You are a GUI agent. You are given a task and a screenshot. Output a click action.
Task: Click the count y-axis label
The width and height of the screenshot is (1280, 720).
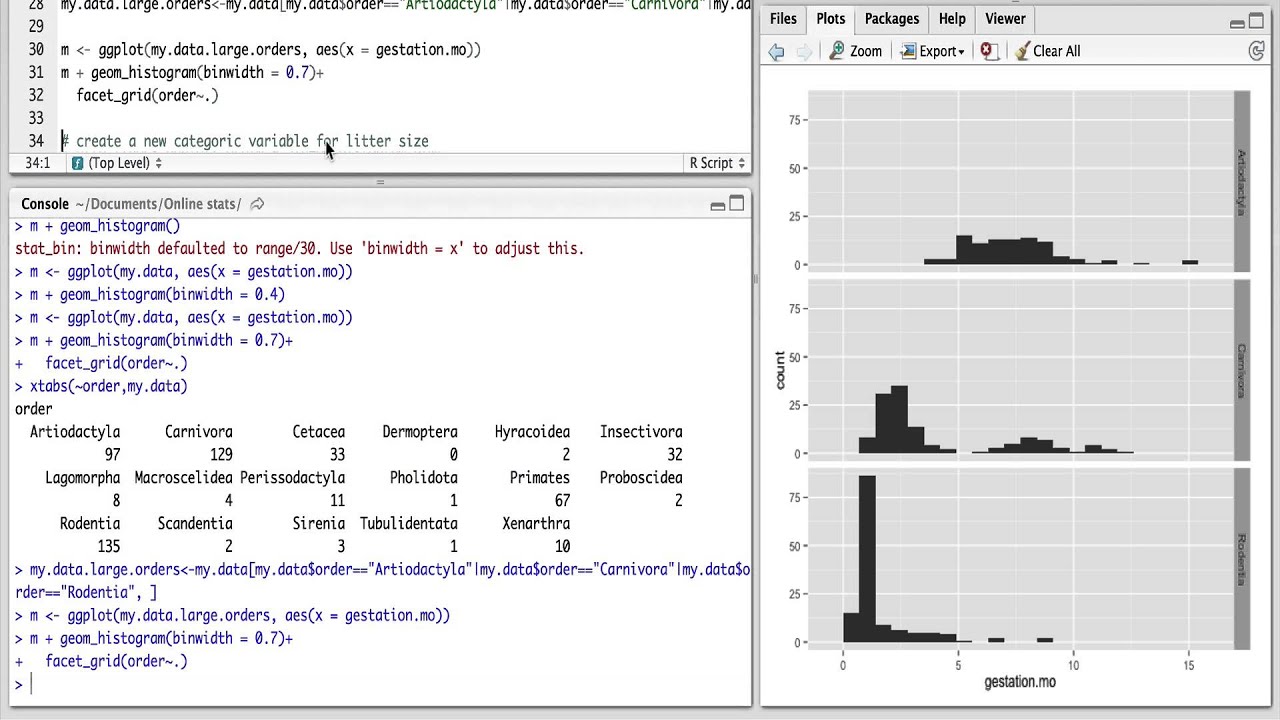point(780,370)
